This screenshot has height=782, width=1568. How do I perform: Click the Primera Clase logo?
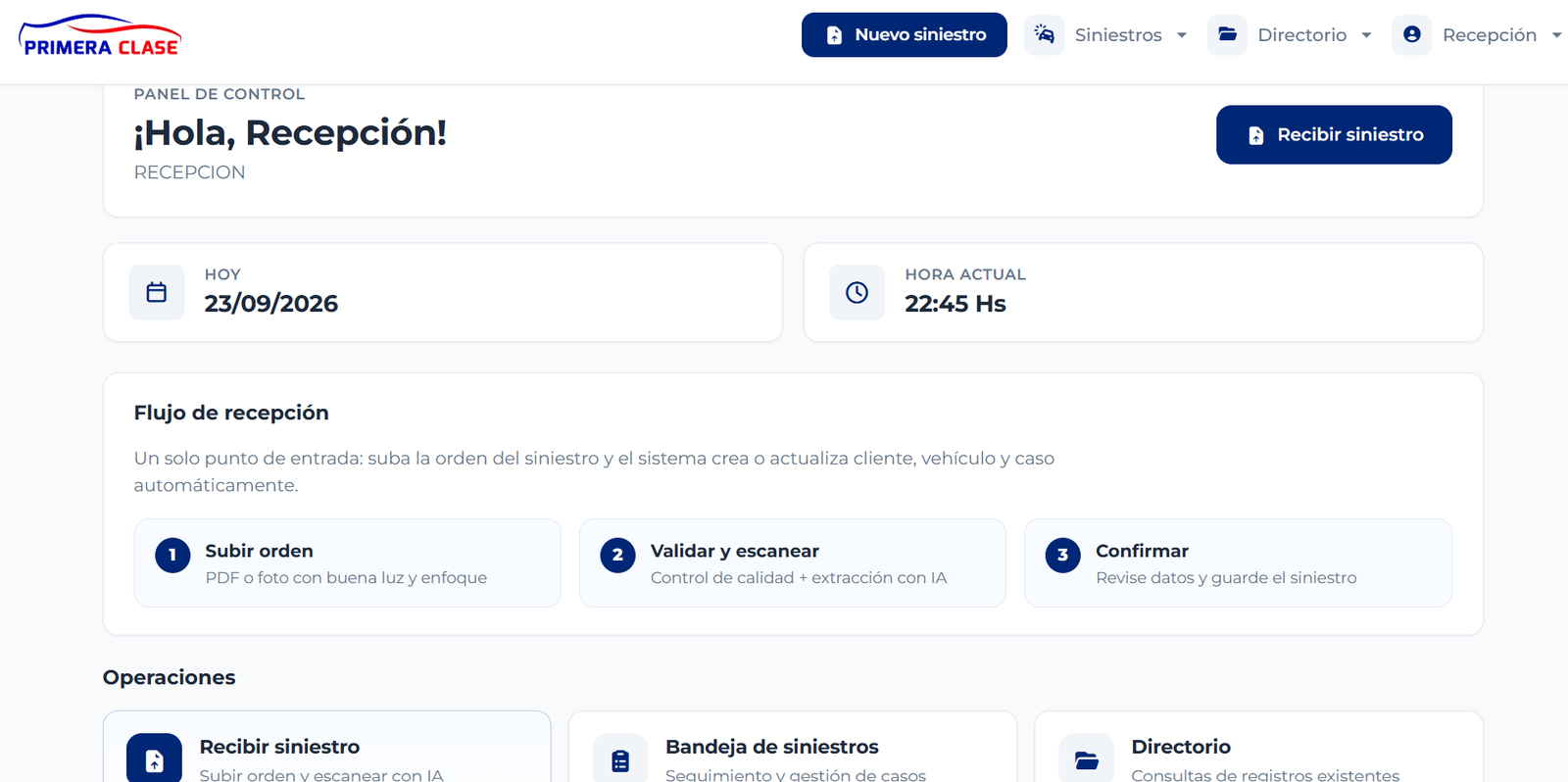pos(100,35)
